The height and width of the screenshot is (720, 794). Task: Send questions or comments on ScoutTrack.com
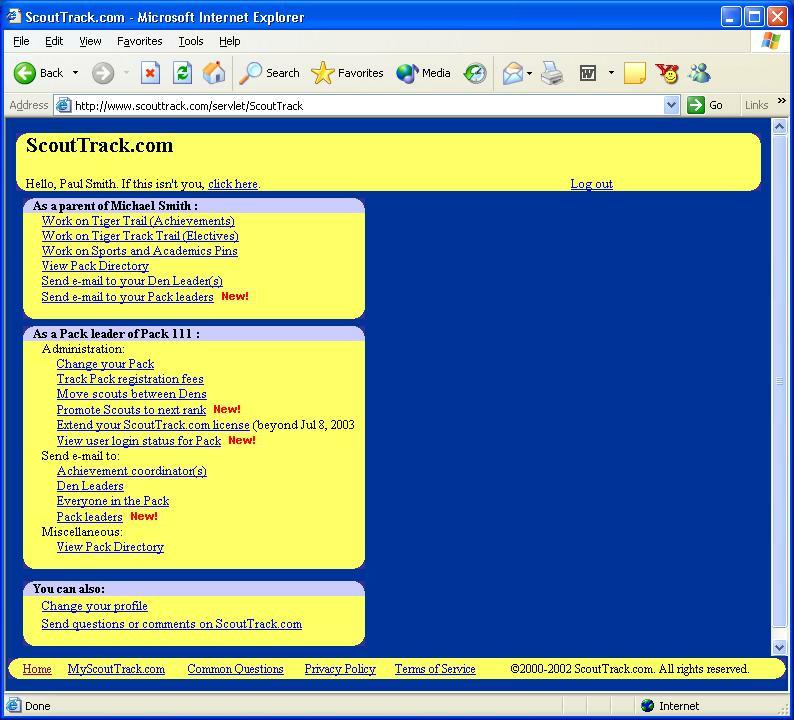tap(172, 624)
